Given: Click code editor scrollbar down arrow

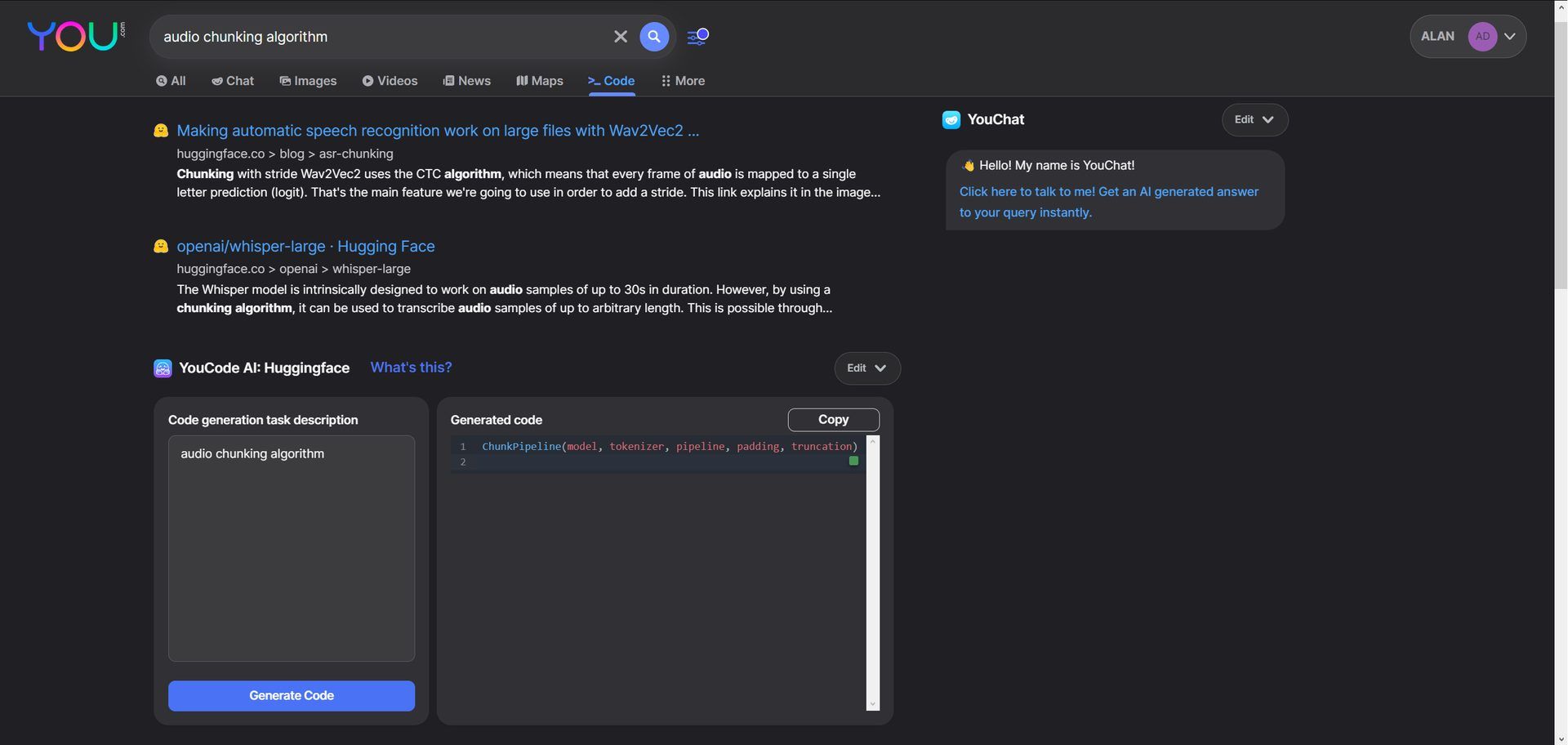Looking at the screenshot, I should [873, 704].
